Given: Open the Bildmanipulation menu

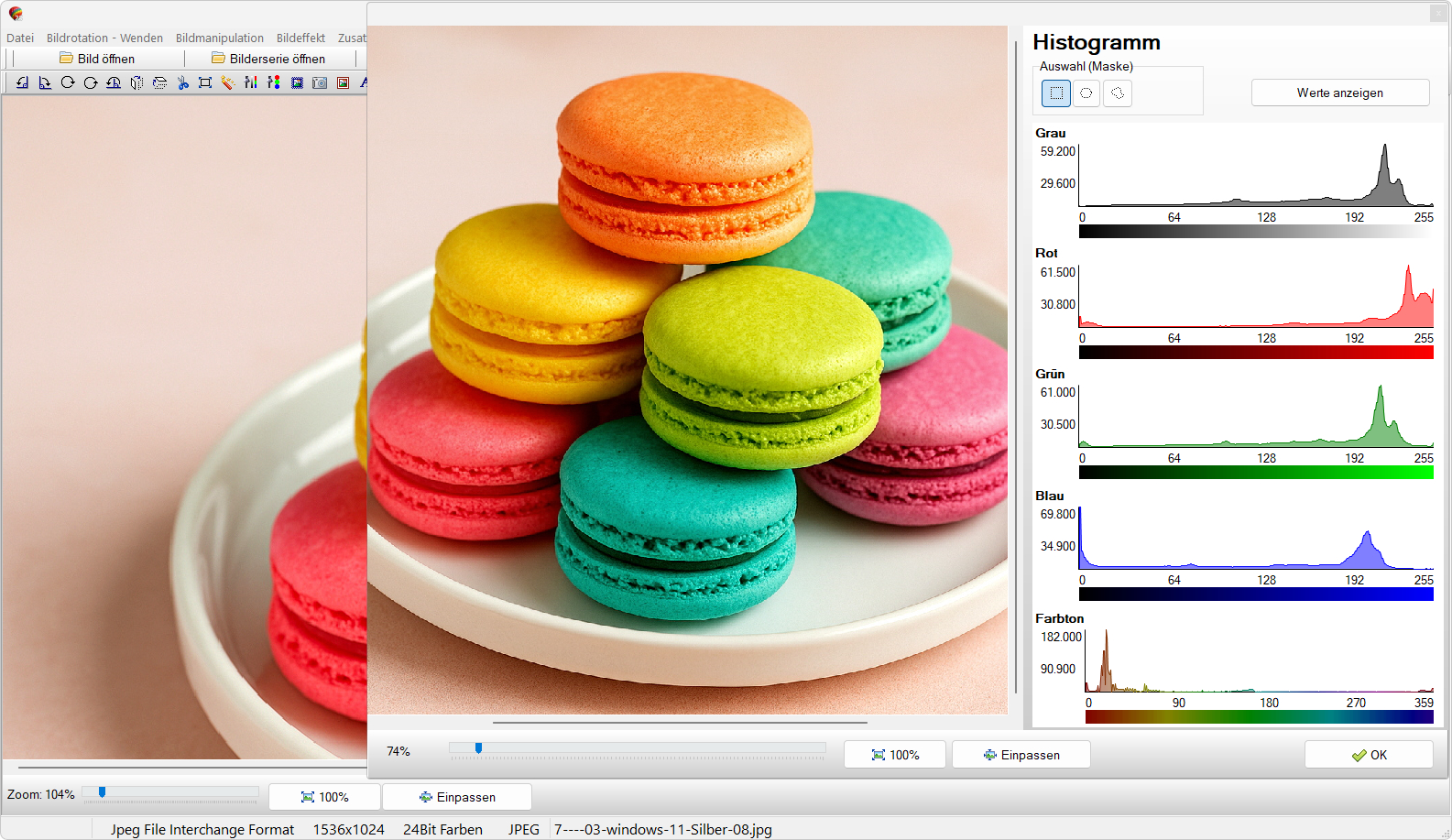Looking at the screenshot, I should pyautogui.click(x=219, y=38).
